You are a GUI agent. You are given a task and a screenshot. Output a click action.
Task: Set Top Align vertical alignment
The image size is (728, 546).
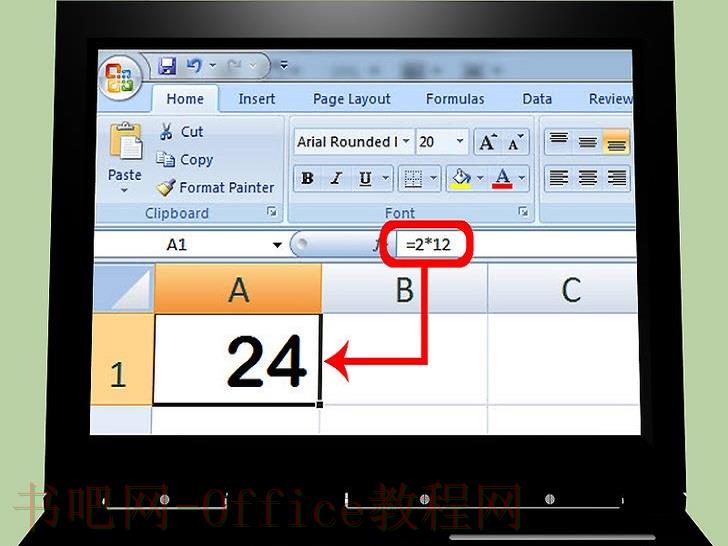(x=559, y=141)
